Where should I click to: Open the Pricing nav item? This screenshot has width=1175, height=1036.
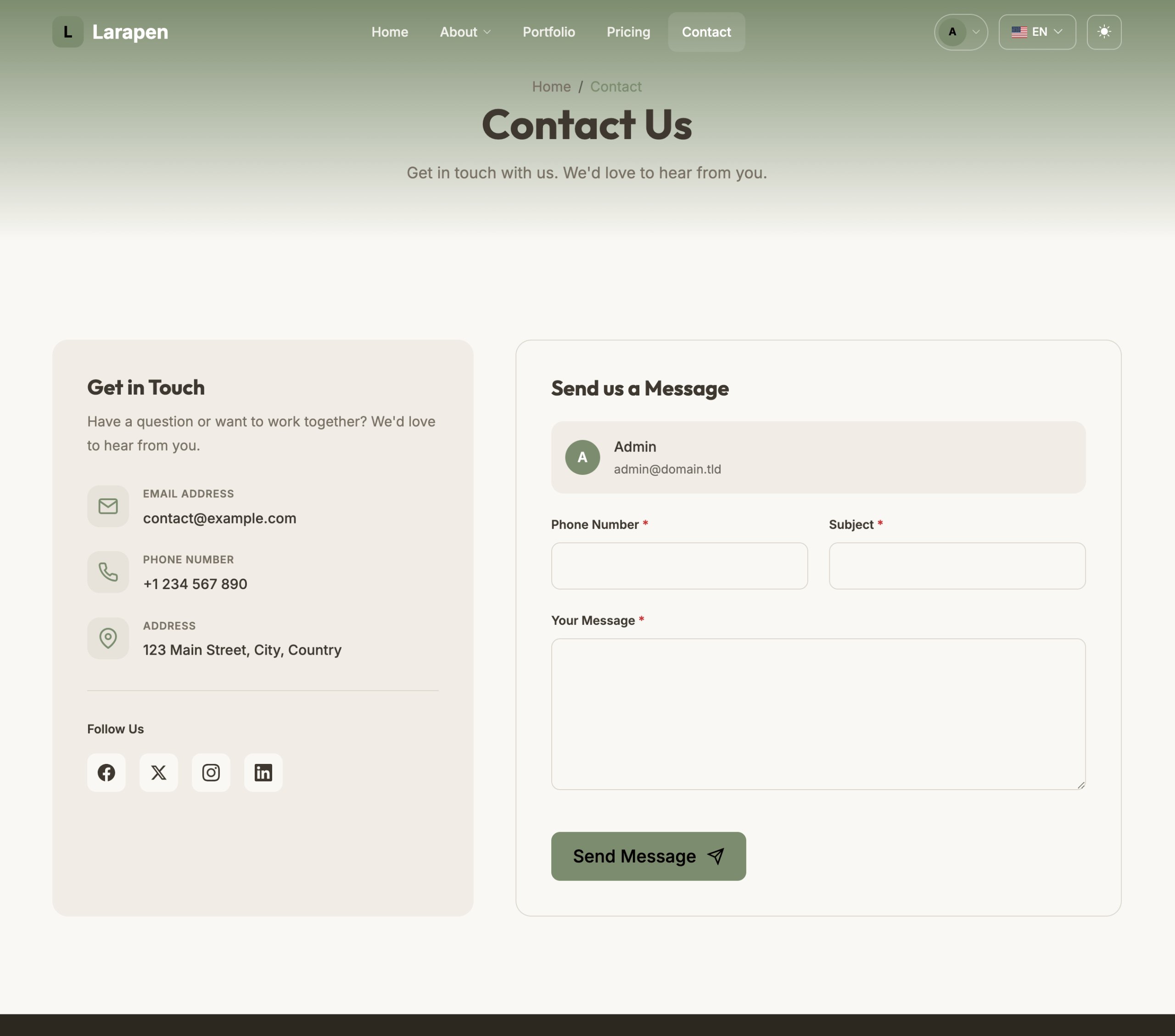628,32
